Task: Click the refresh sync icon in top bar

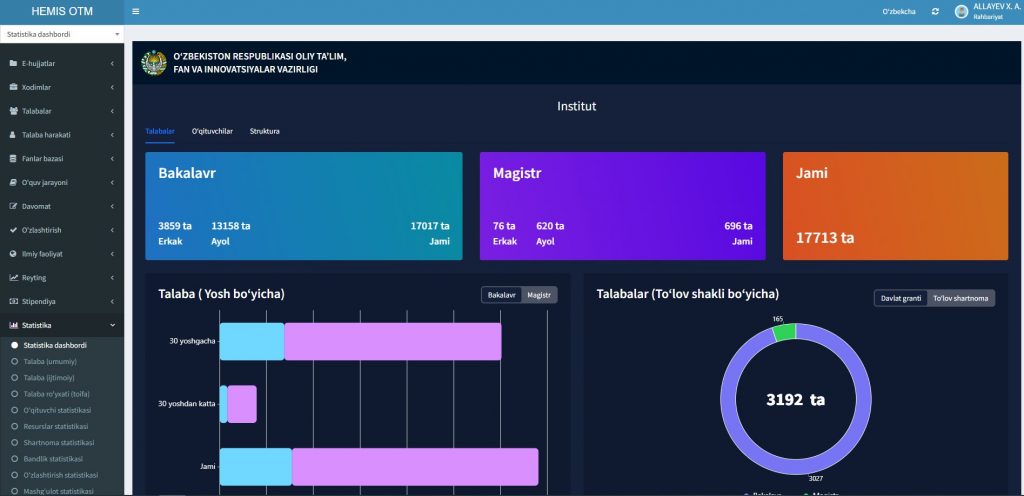Action: coord(935,12)
